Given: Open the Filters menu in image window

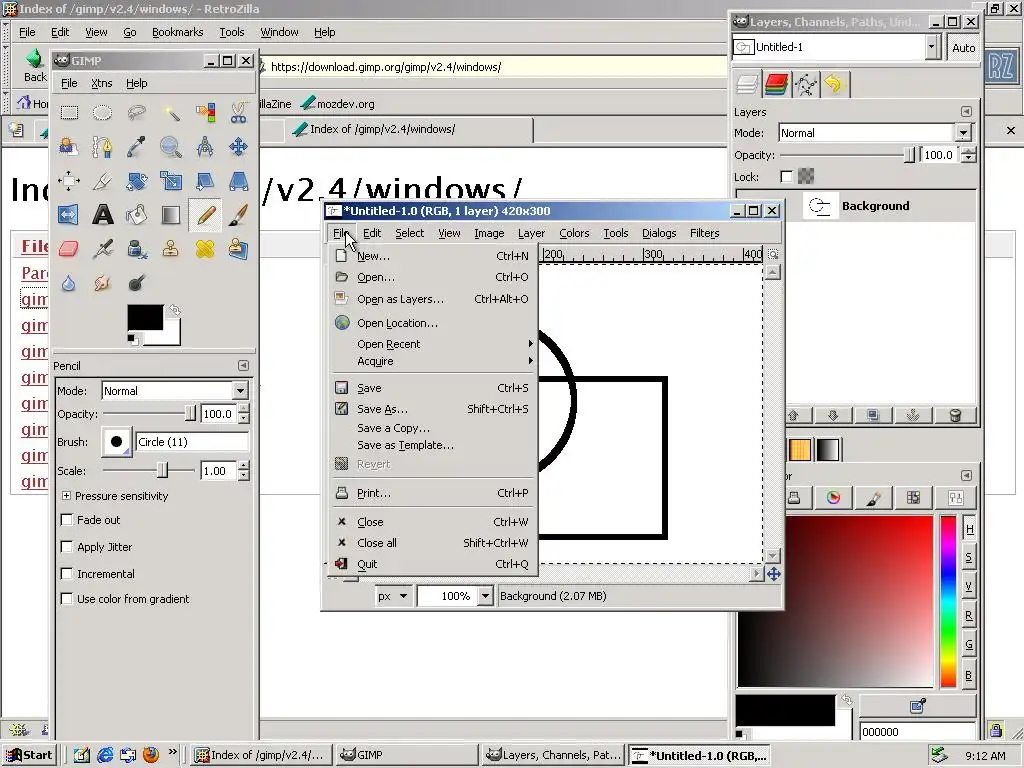Looking at the screenshot, I should coord(704,233).
